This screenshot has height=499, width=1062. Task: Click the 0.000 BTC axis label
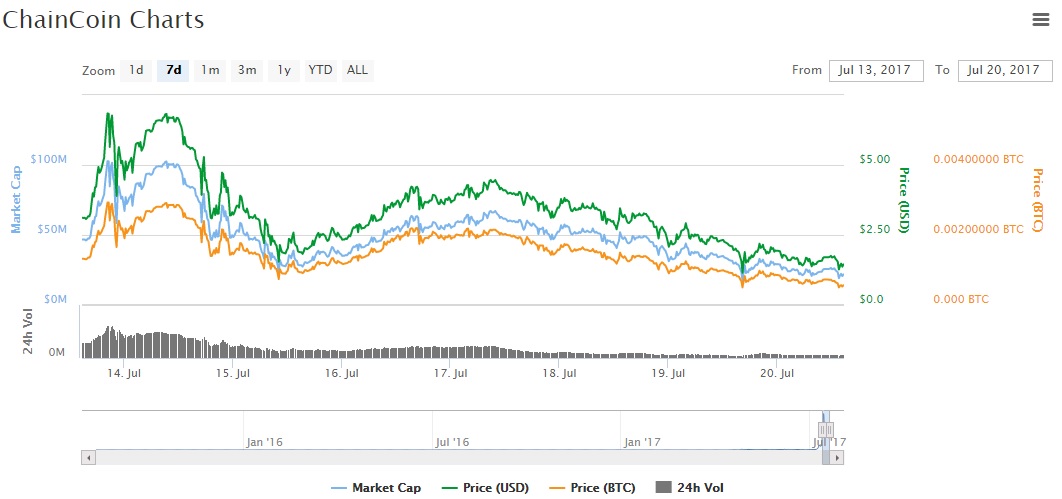point(961,299)
